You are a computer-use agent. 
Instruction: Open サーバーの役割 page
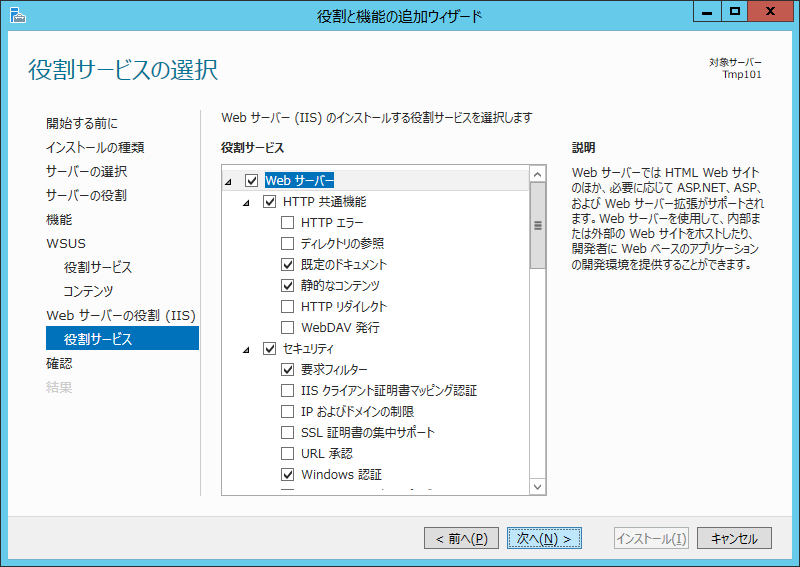coord(86,195)
